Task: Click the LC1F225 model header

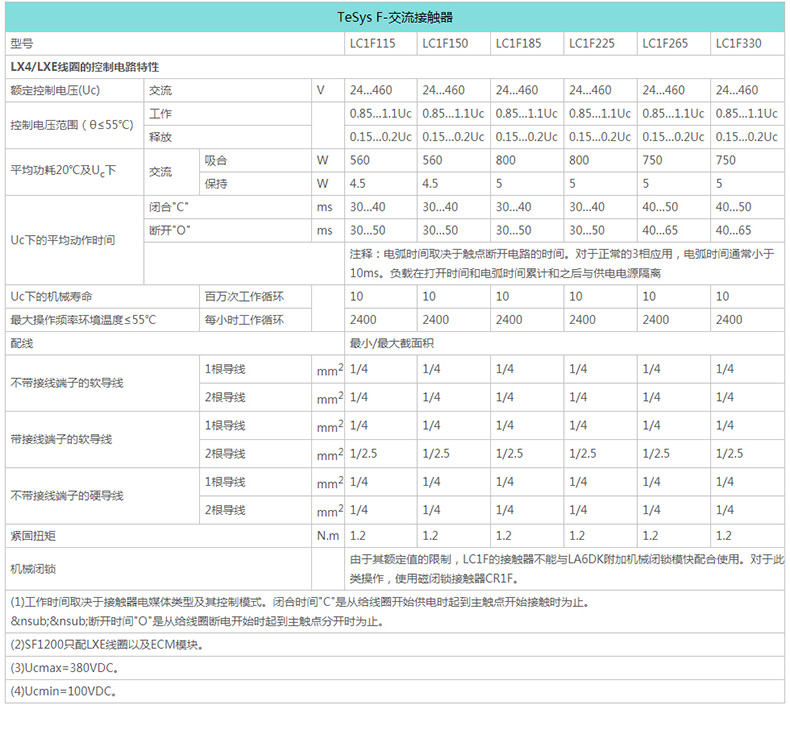Action: click(591, 43)
